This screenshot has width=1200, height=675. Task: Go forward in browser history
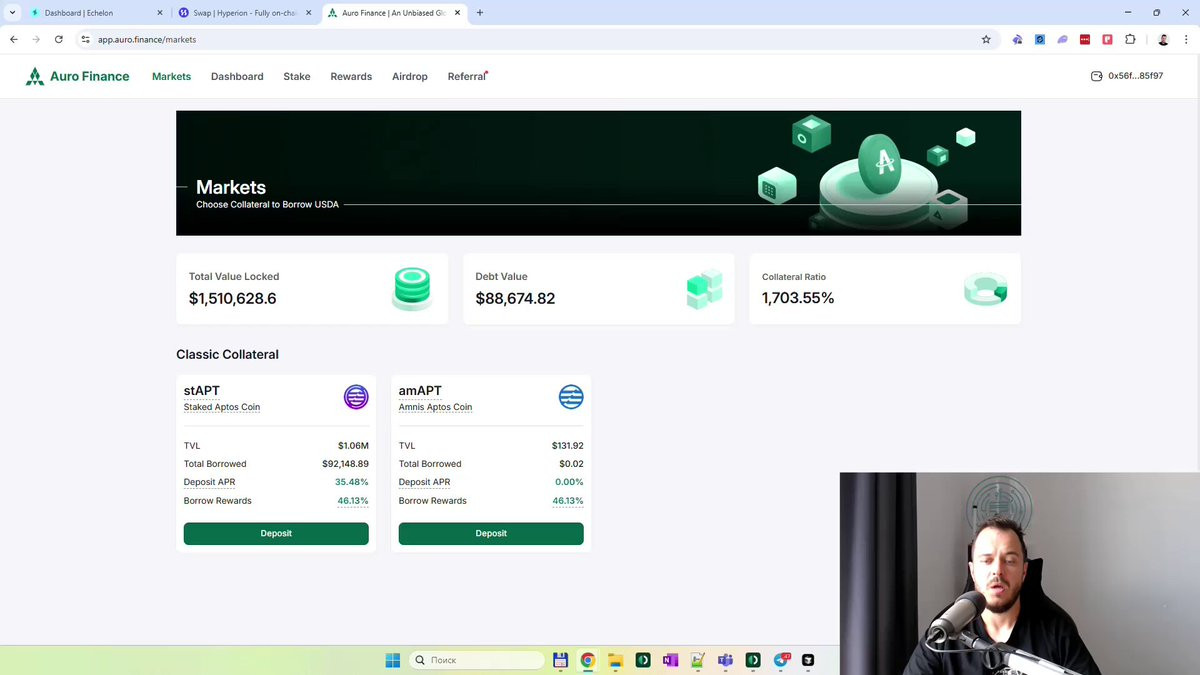click(36, 39)
